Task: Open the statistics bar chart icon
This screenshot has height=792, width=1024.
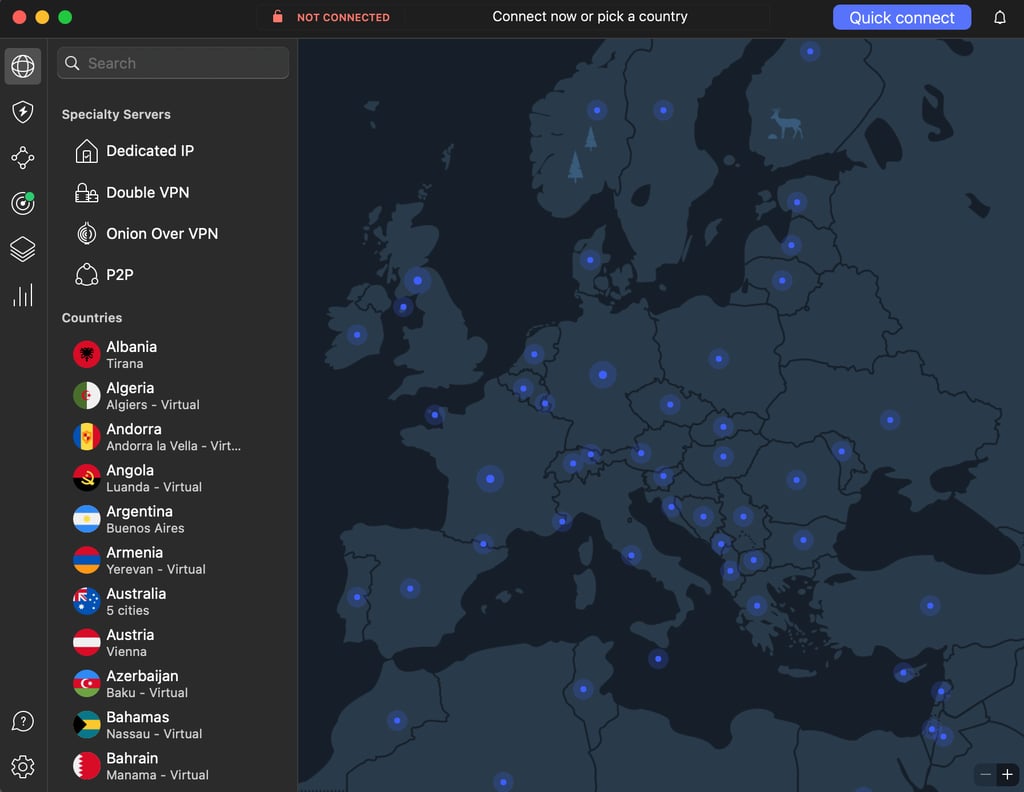Action: tap(23, 295)
